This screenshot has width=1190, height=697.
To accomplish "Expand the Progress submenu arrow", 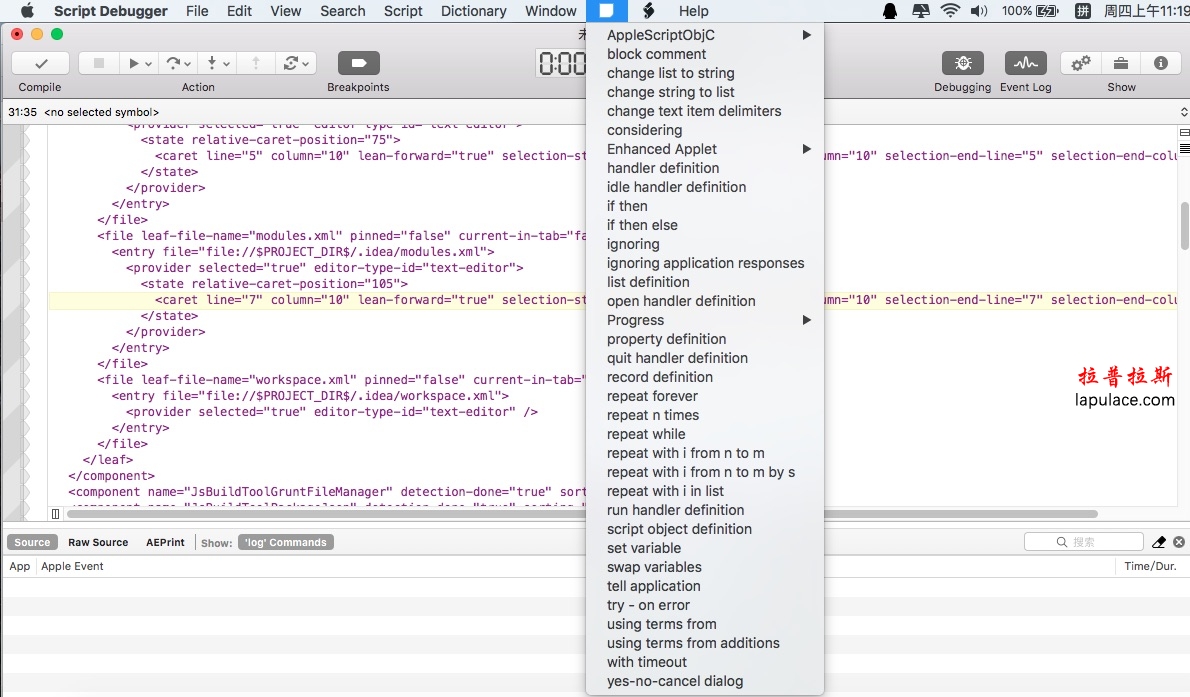I will point(807,320).
